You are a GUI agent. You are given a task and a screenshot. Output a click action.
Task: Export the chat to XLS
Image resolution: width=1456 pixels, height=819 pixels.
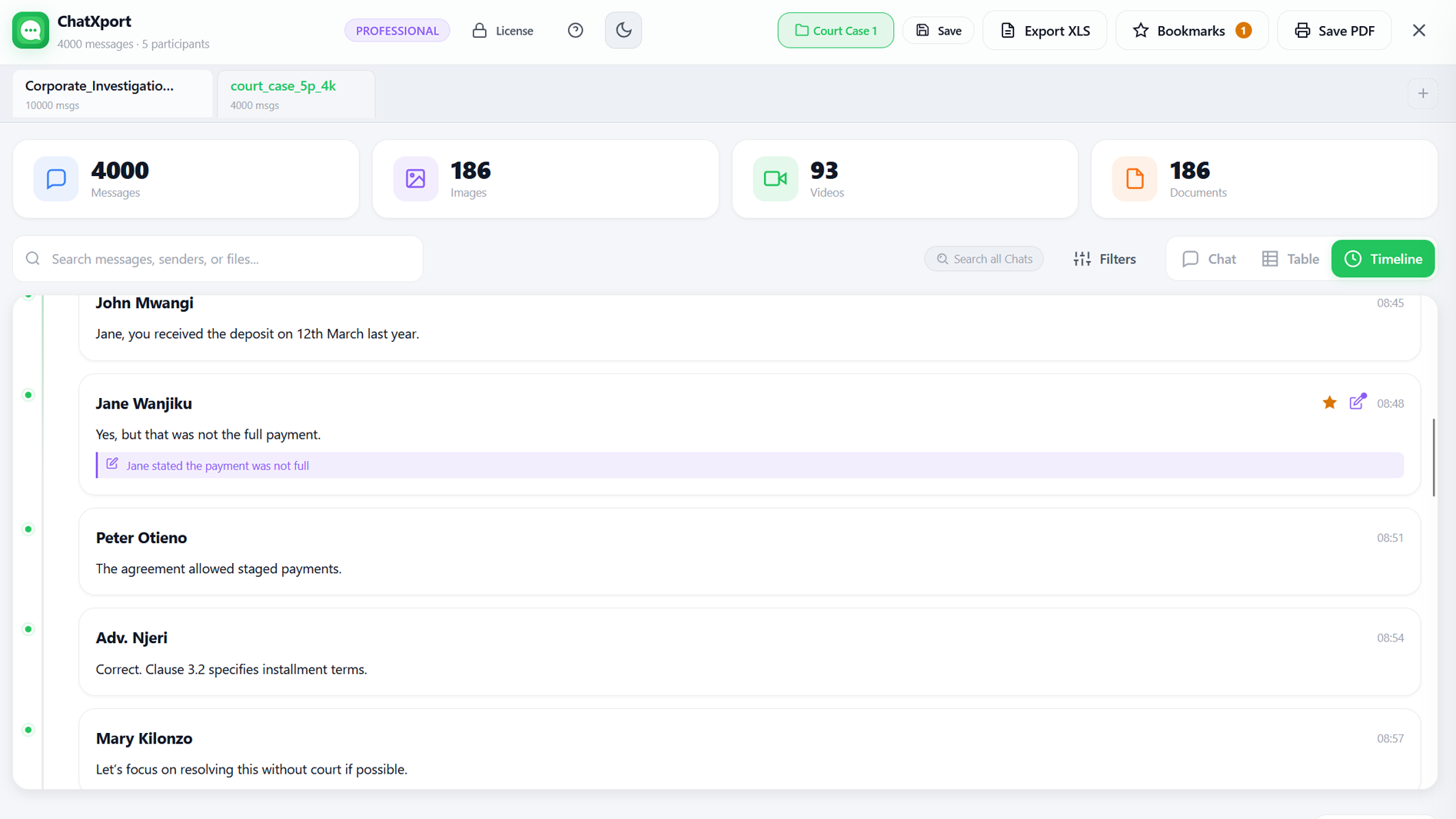click(x=1045, y=31)
